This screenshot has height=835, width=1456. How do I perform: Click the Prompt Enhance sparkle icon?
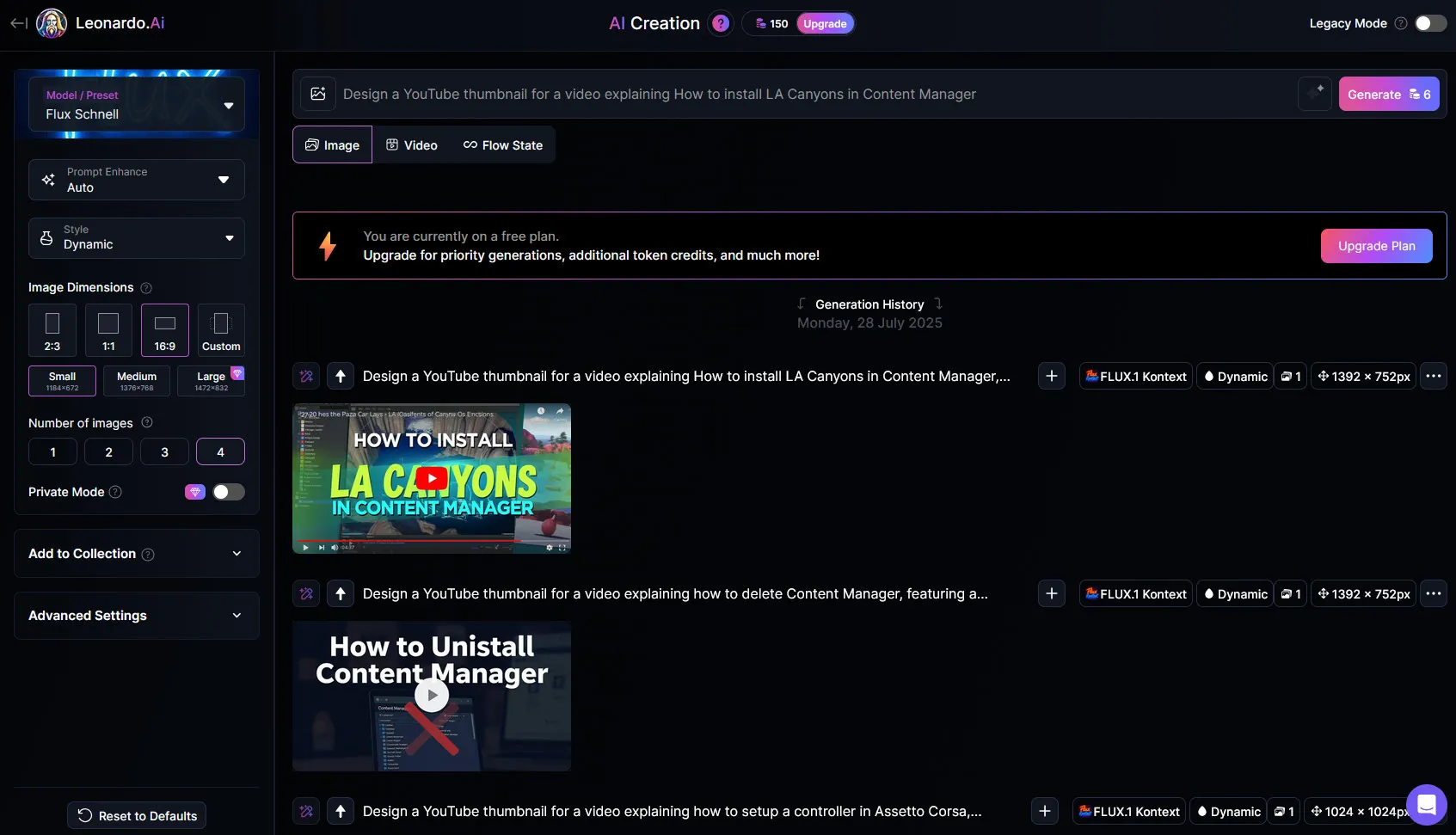coord(48,180)
